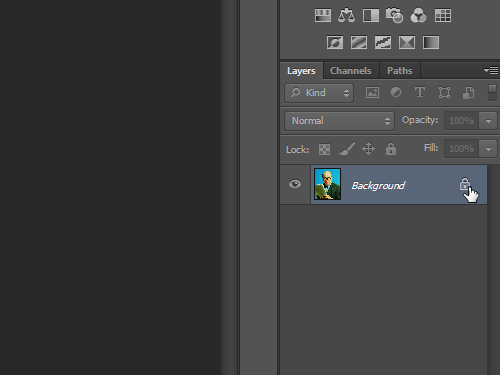Add a Posterize adjustment
Viewport: 500px width, 375px height.
(359, 43)
